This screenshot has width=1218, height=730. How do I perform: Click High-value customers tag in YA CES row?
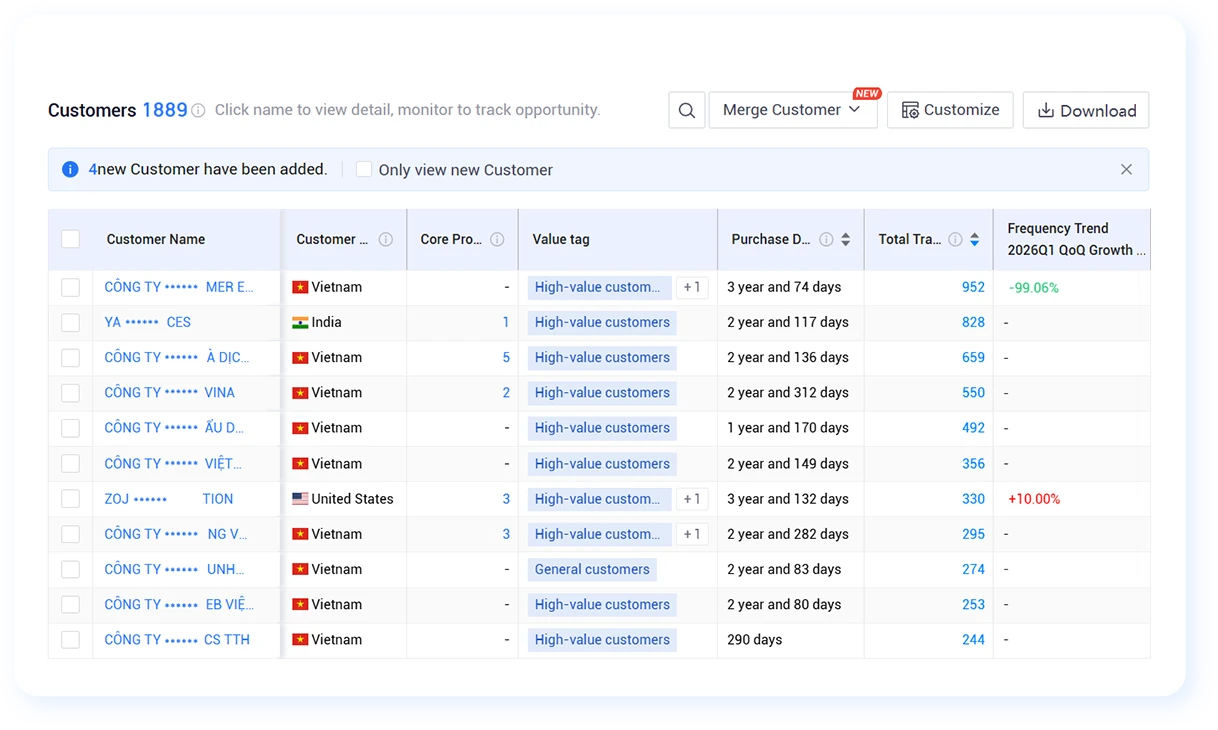602,322
